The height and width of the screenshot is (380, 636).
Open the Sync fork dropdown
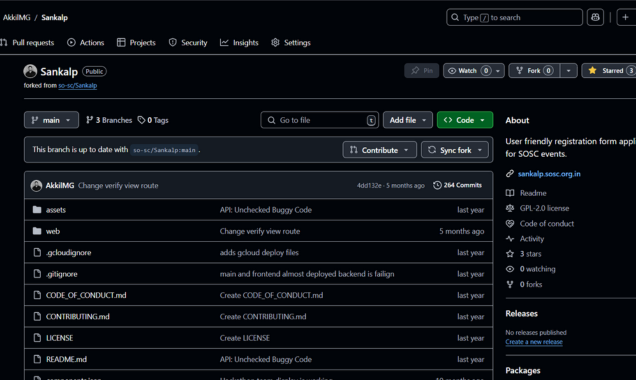coord(455,150)
